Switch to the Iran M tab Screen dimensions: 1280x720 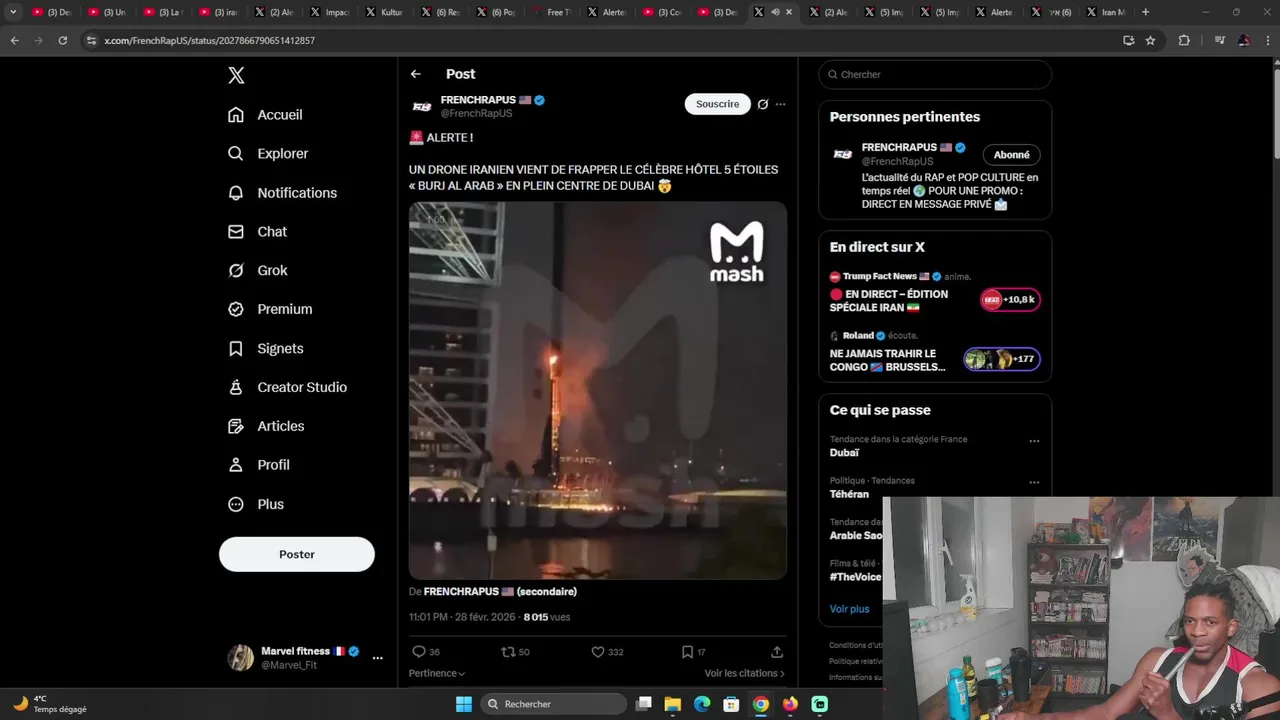(x=1105, y=12)
